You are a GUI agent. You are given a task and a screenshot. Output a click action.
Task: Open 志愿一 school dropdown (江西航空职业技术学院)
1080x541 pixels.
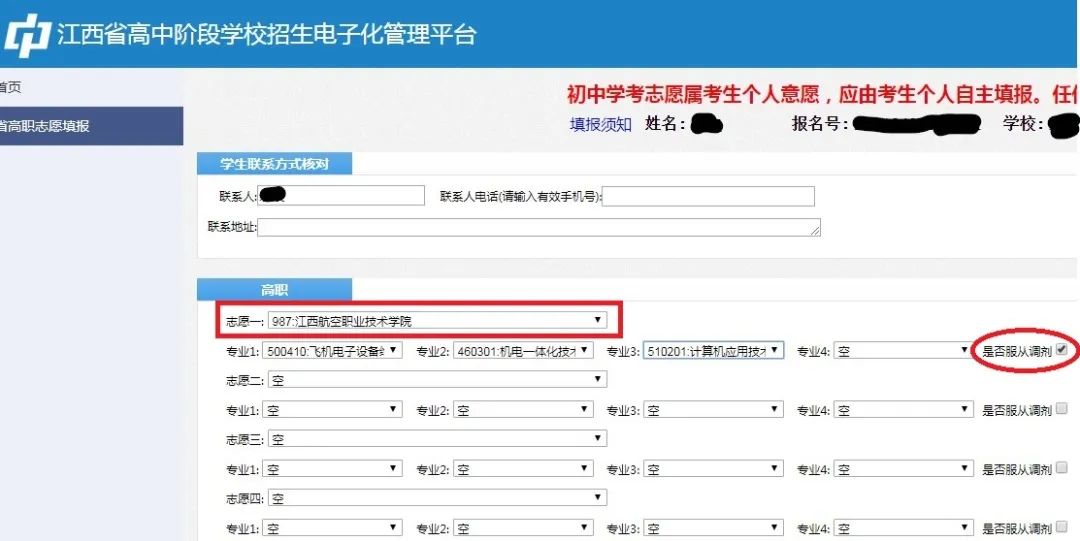[437, 321]
